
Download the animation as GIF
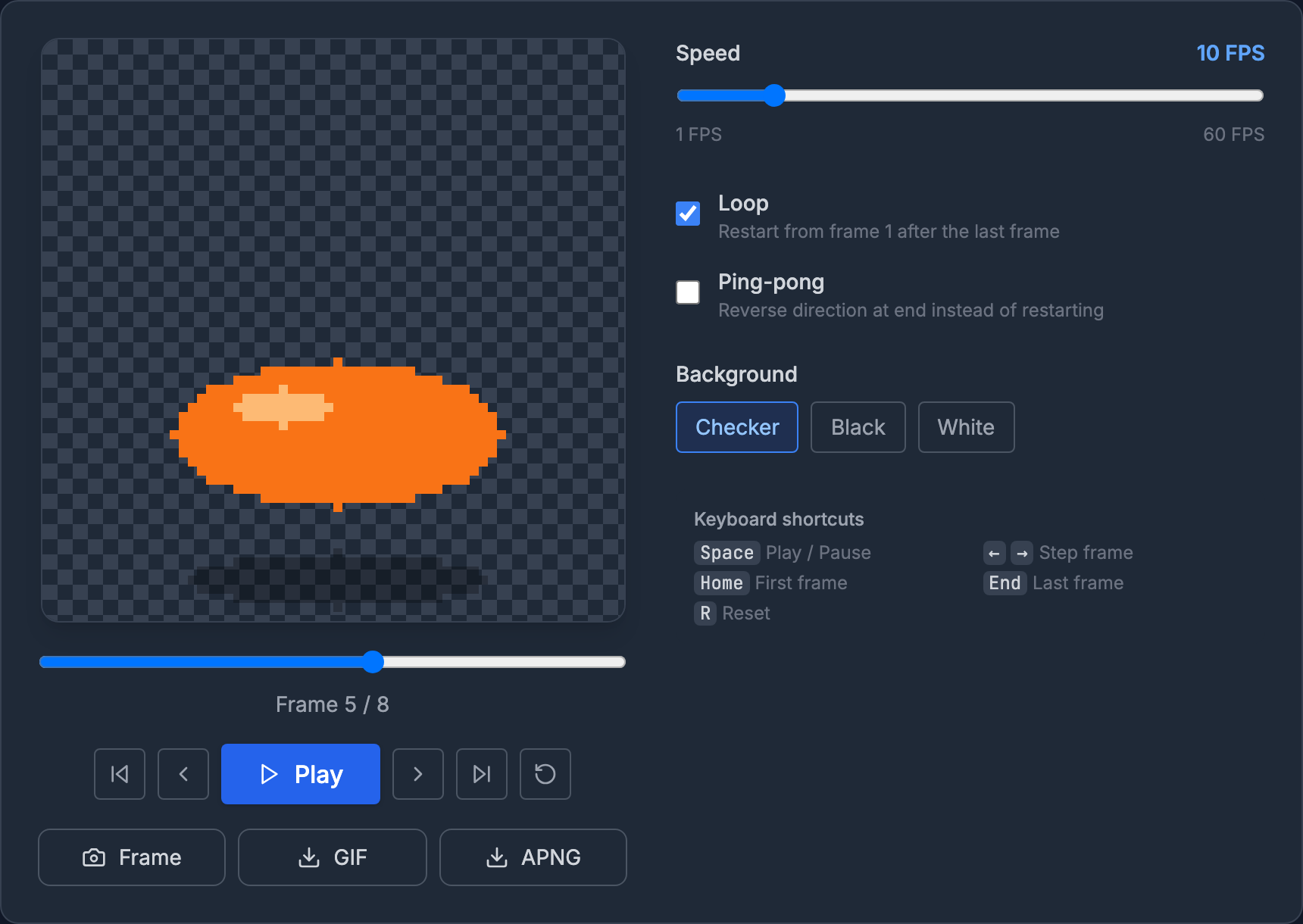point(333,857)
